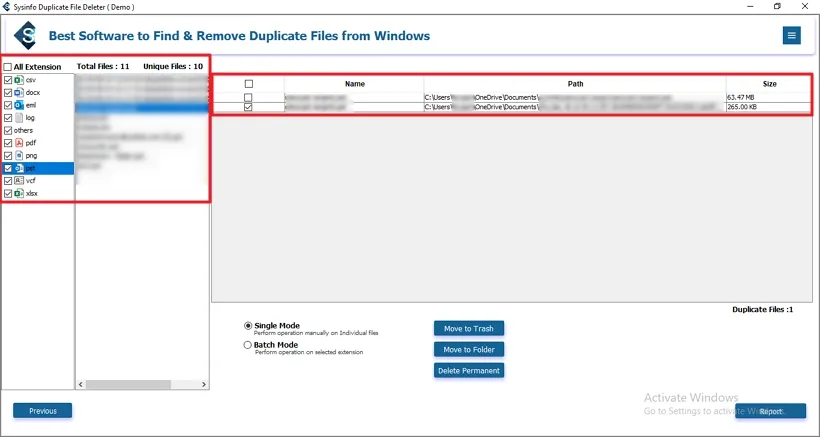Select Batch Mode radio button
The width and height of the screenshot is (820, 437).
pyautogui.click(x=248, y=345)
